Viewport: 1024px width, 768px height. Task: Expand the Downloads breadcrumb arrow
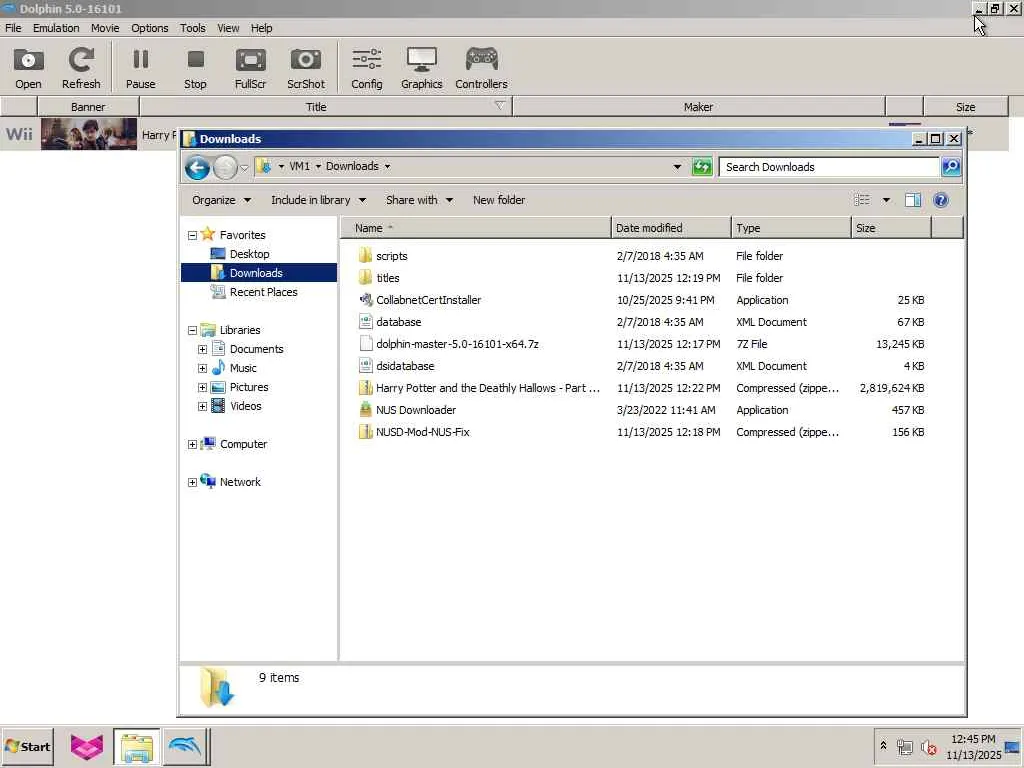point(387,167)
